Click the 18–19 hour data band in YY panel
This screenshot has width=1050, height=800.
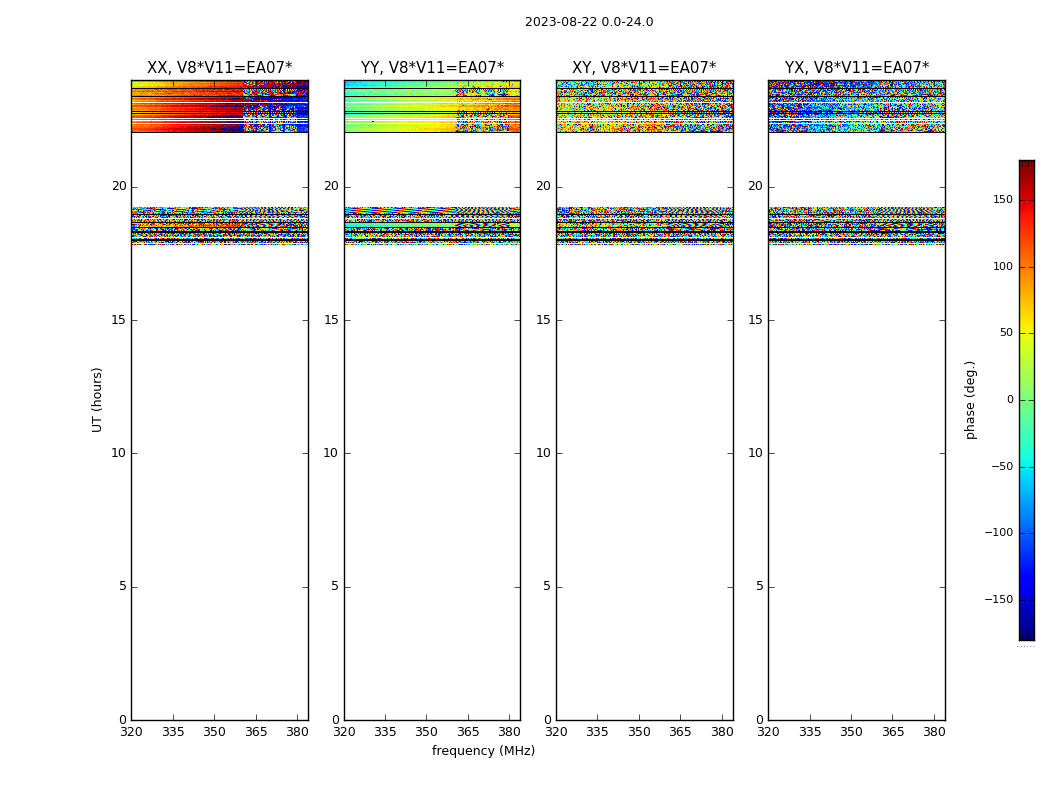[x=432, y=226]
